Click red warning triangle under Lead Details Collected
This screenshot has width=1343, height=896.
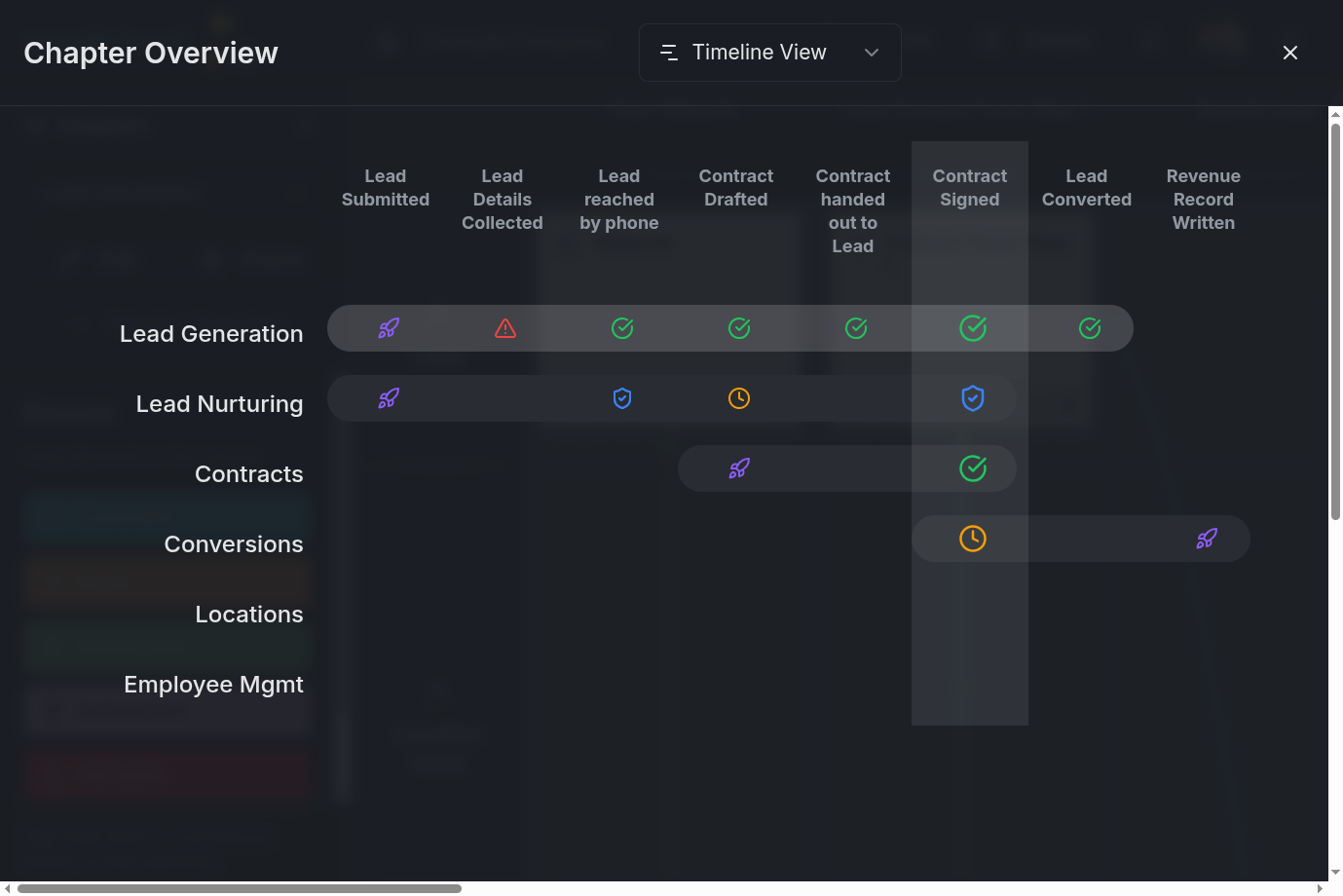coord(505,328)
